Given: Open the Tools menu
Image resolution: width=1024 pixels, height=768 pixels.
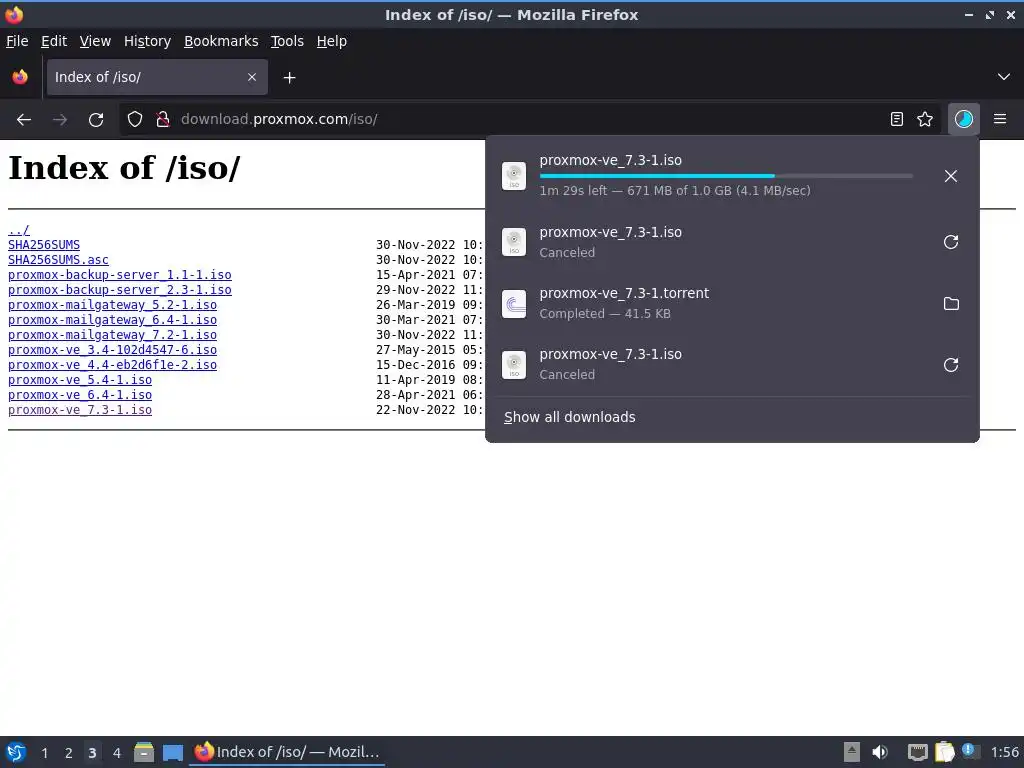Looking at the screenshot, I should pos(287,41).
